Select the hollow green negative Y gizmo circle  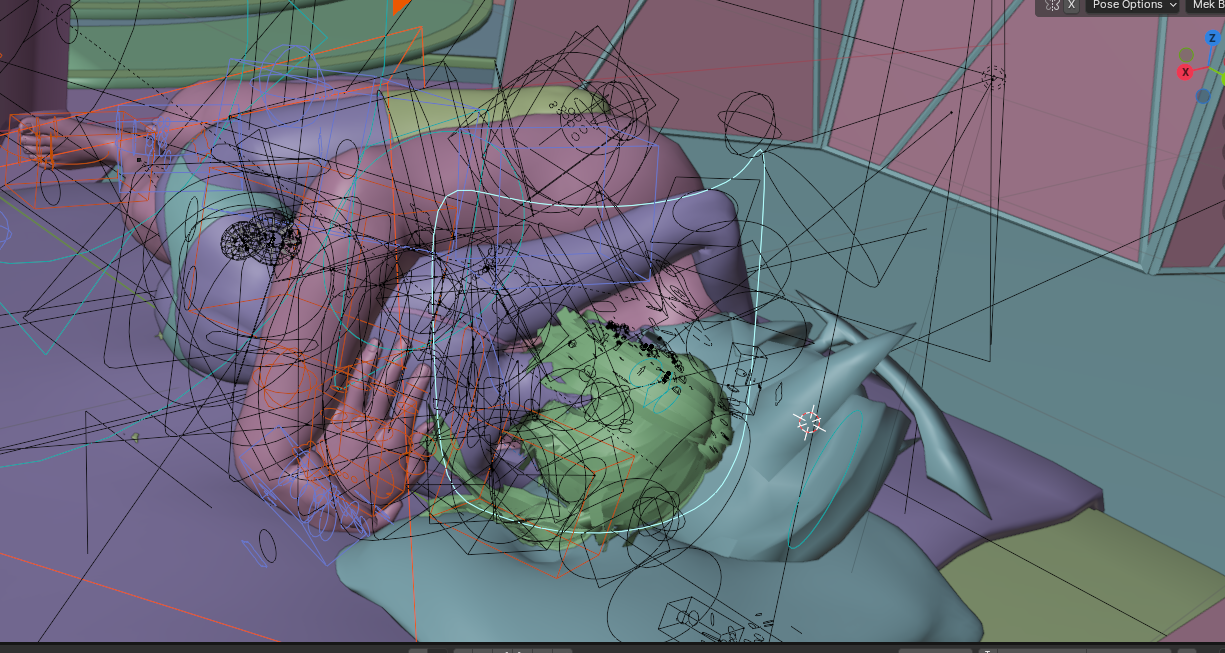tap(1186, 55)
